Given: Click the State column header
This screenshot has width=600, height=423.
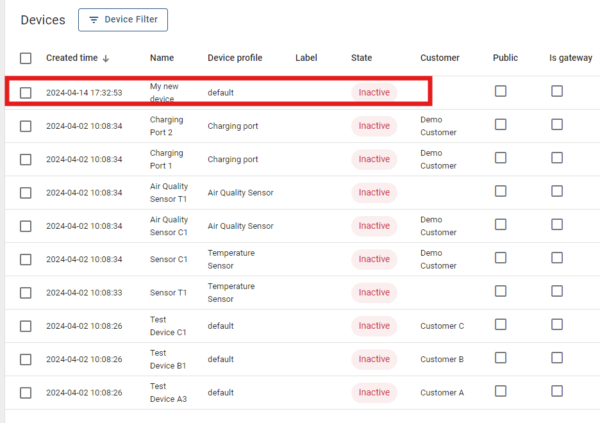Looking at the screenshot, I should point(362,58).
